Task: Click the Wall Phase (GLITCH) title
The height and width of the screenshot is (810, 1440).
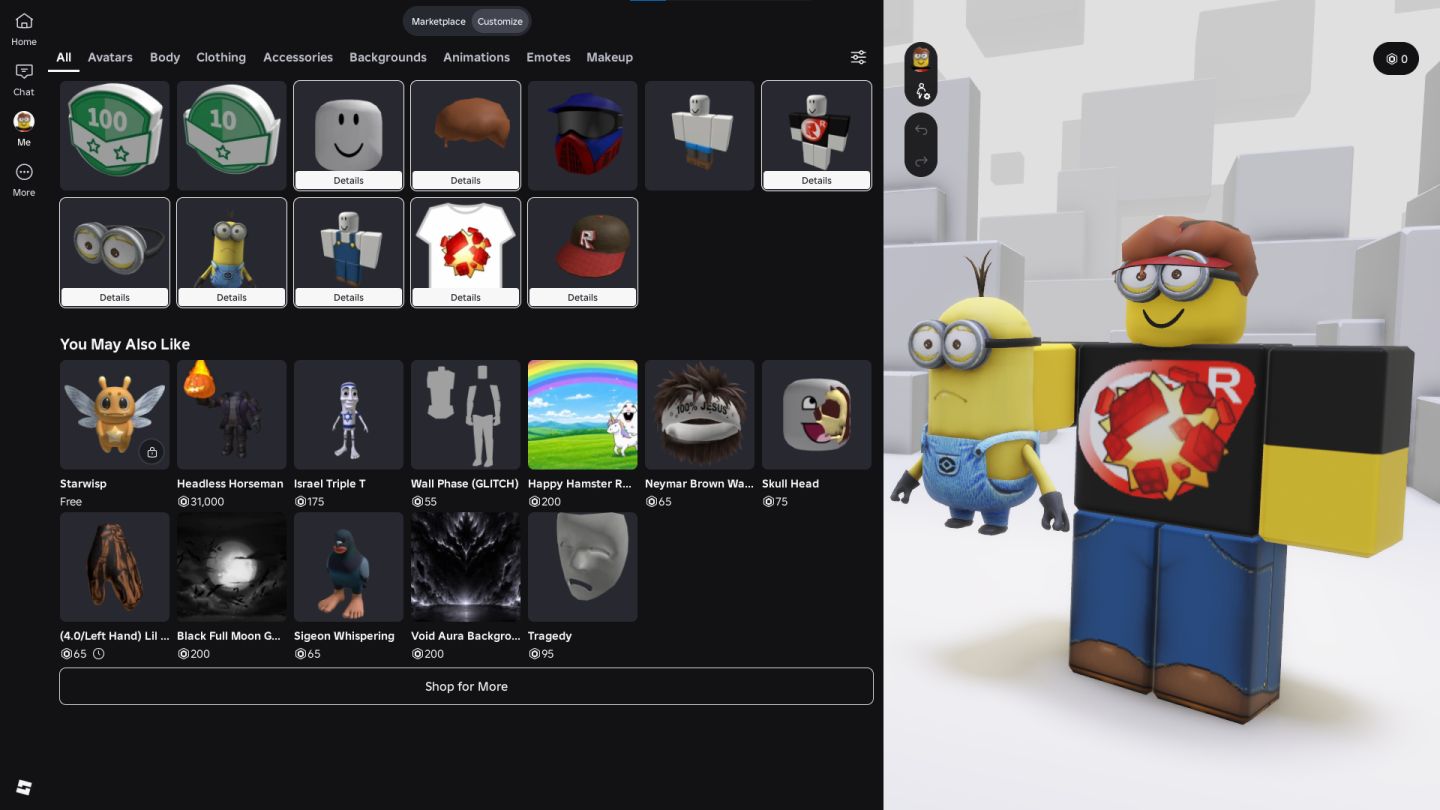Action: 465,483
